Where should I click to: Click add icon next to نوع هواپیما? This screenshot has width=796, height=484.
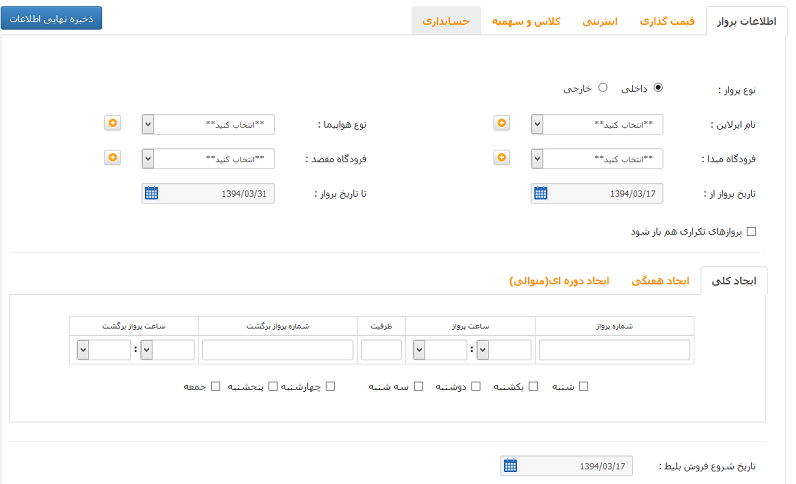113,123
